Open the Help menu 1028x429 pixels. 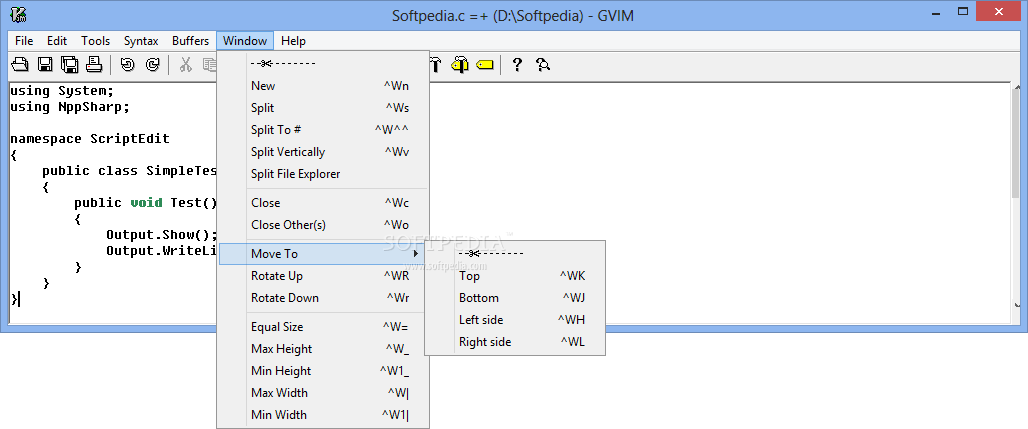pyautogui.click(x=293, y=41)
